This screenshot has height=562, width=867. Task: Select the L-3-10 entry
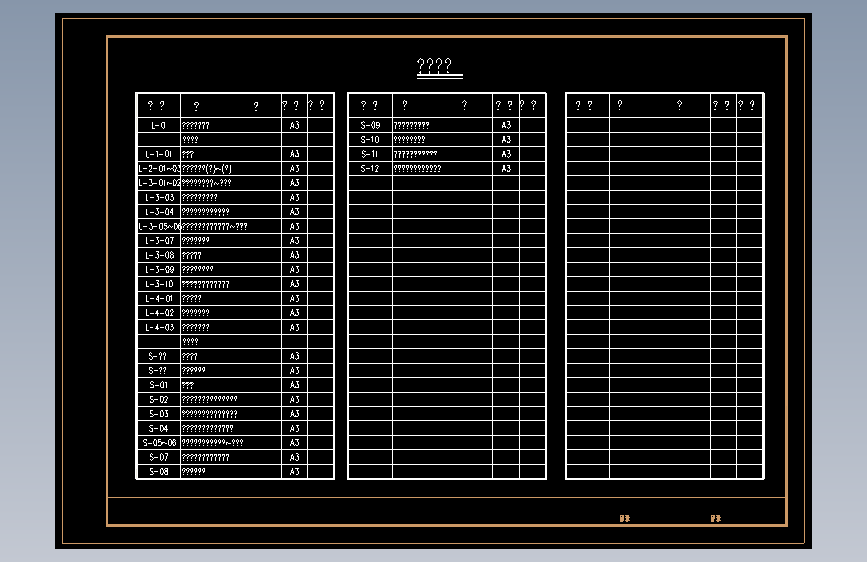[159, 284]
